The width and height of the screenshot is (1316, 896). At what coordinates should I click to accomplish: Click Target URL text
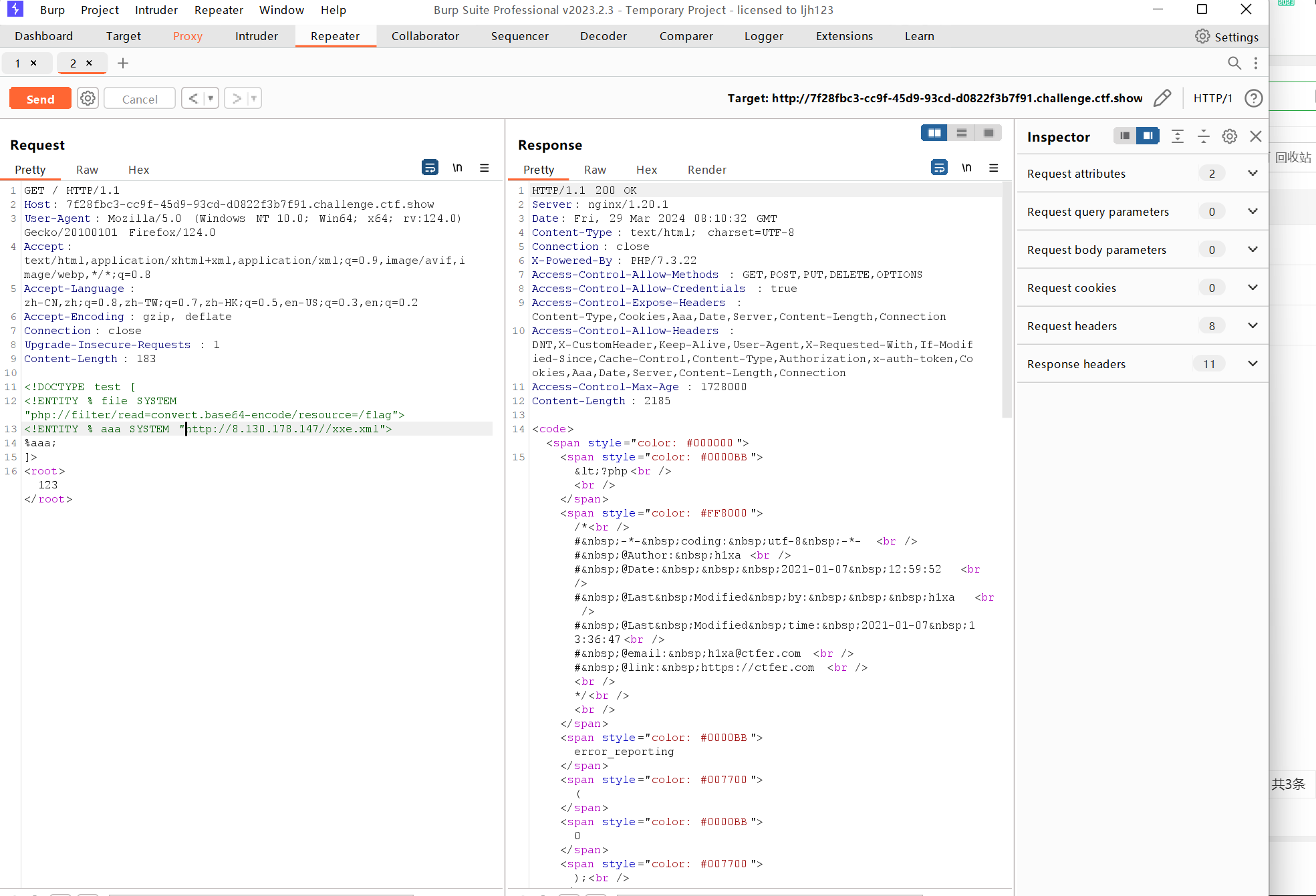click(934, 98)
